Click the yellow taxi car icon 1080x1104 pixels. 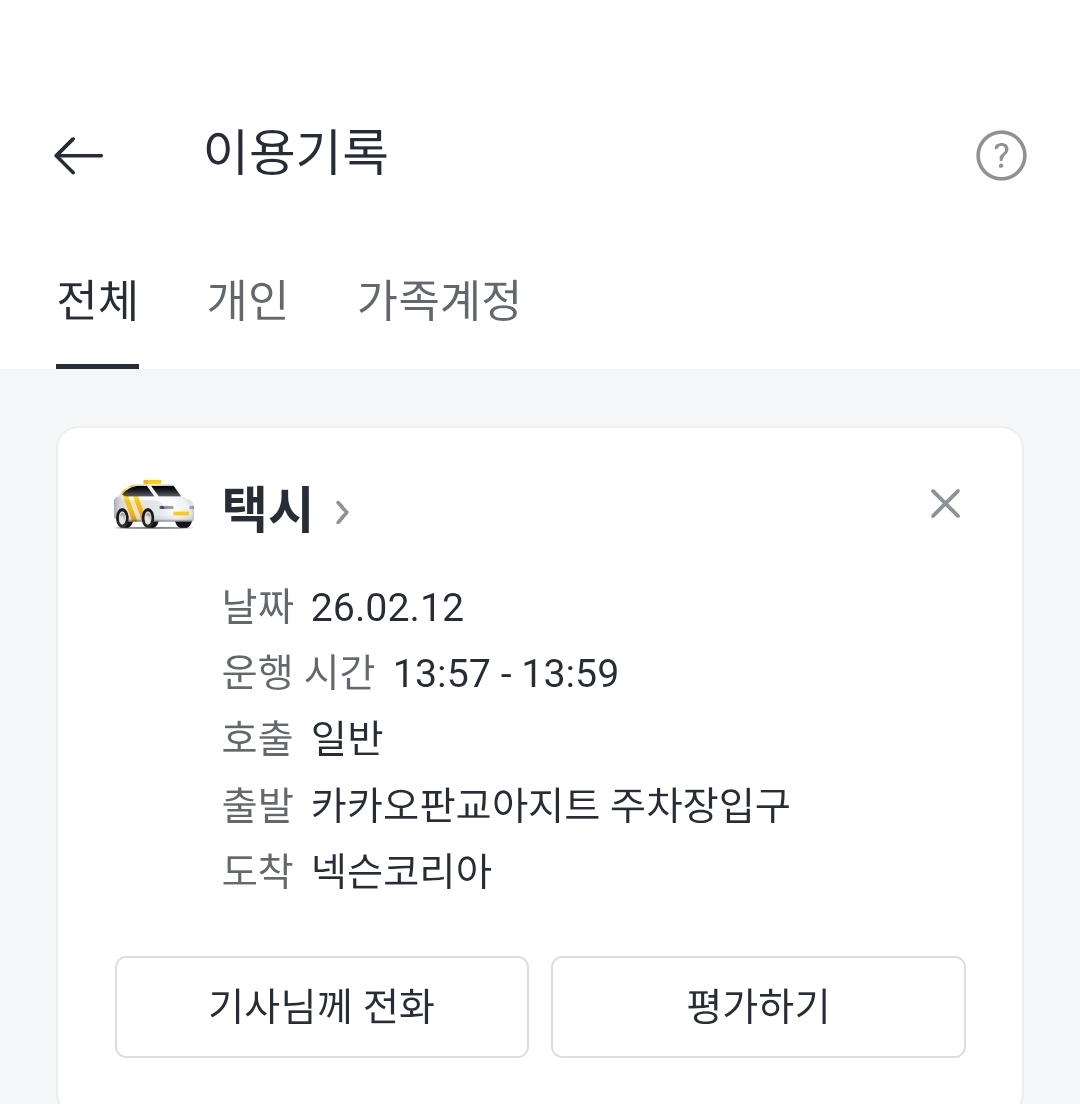(x=154, y=504)
